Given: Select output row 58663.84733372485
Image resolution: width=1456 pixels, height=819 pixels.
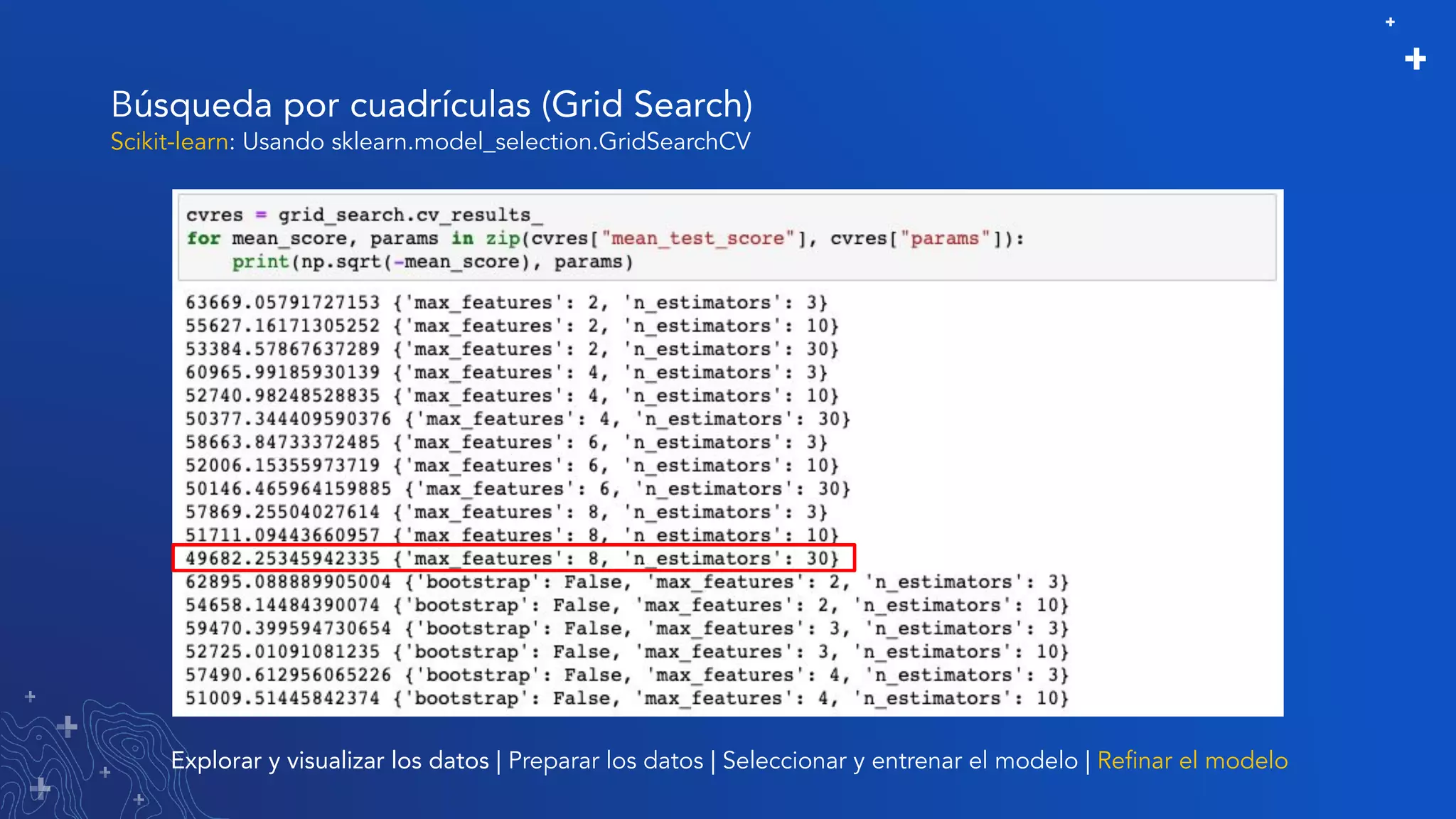Looking at the screenshot, I should click(x=506, y=442).
